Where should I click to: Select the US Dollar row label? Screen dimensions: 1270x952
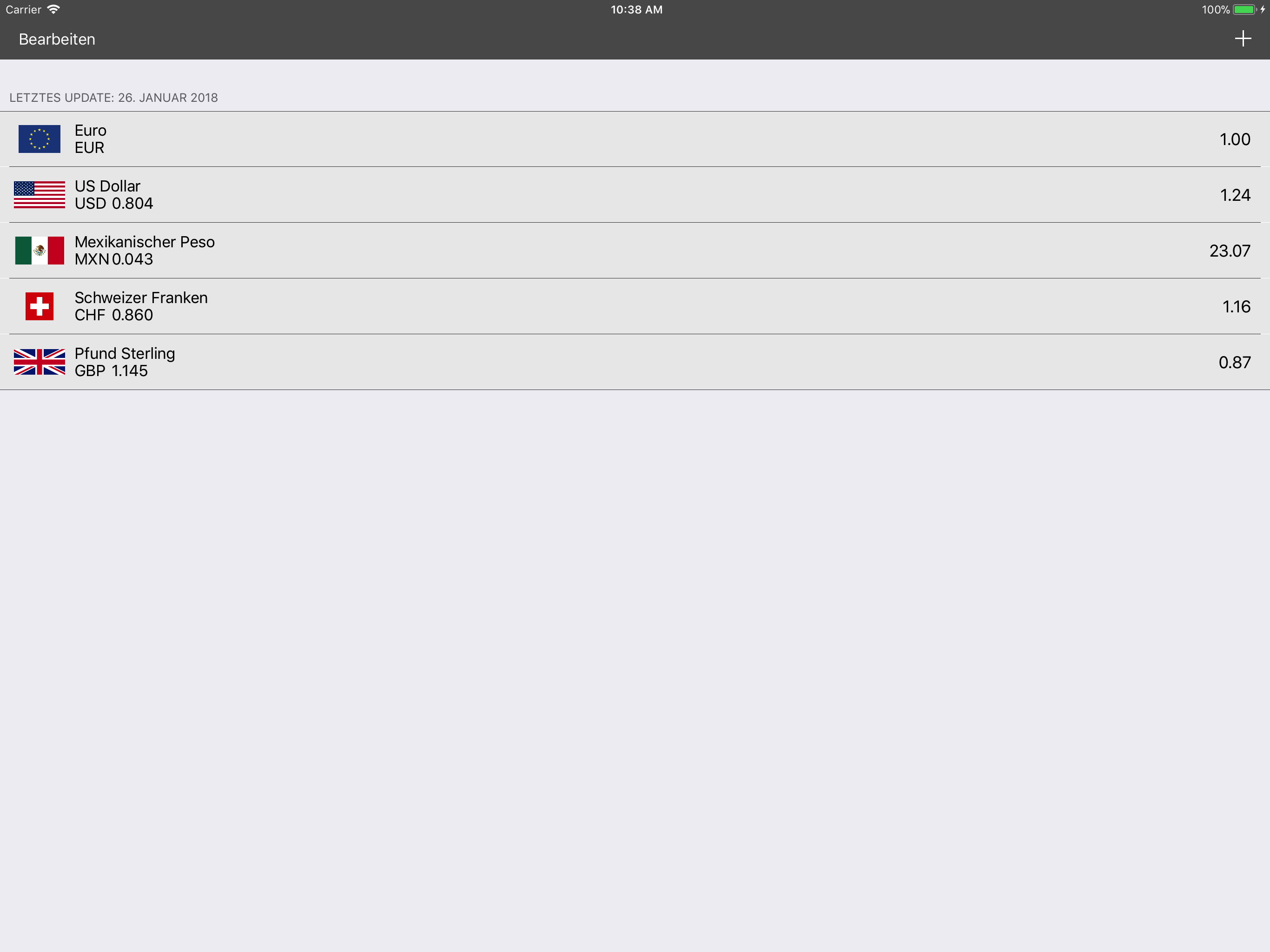107,186
